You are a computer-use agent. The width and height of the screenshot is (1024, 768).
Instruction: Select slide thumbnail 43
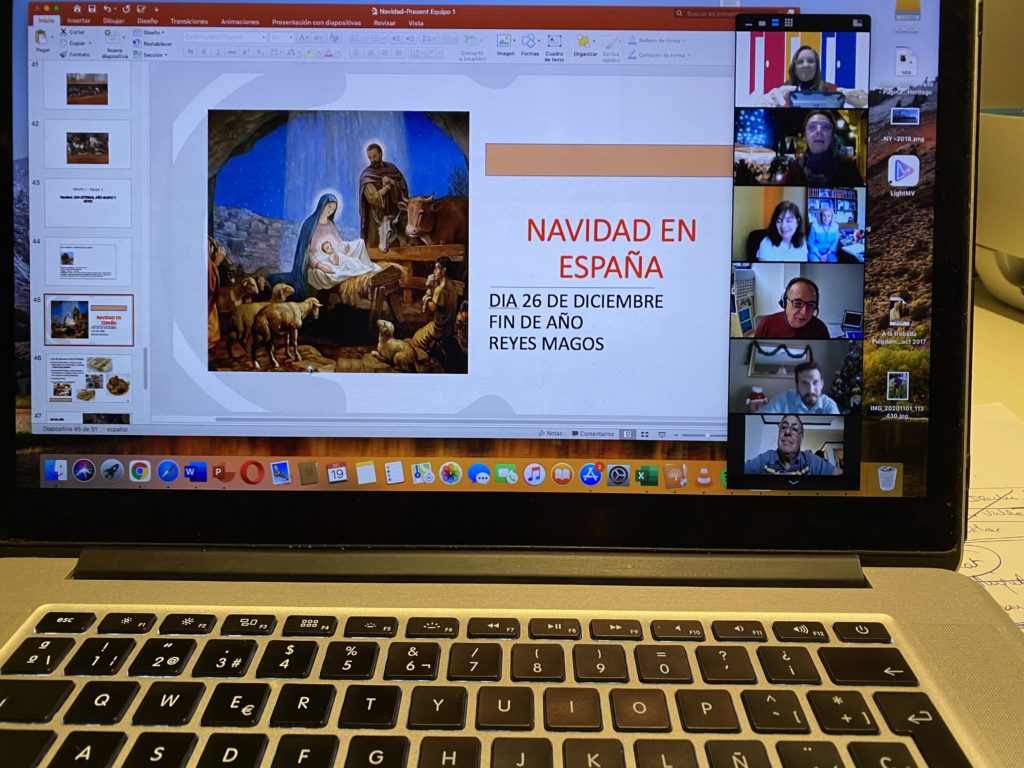(x=88, y=203)
